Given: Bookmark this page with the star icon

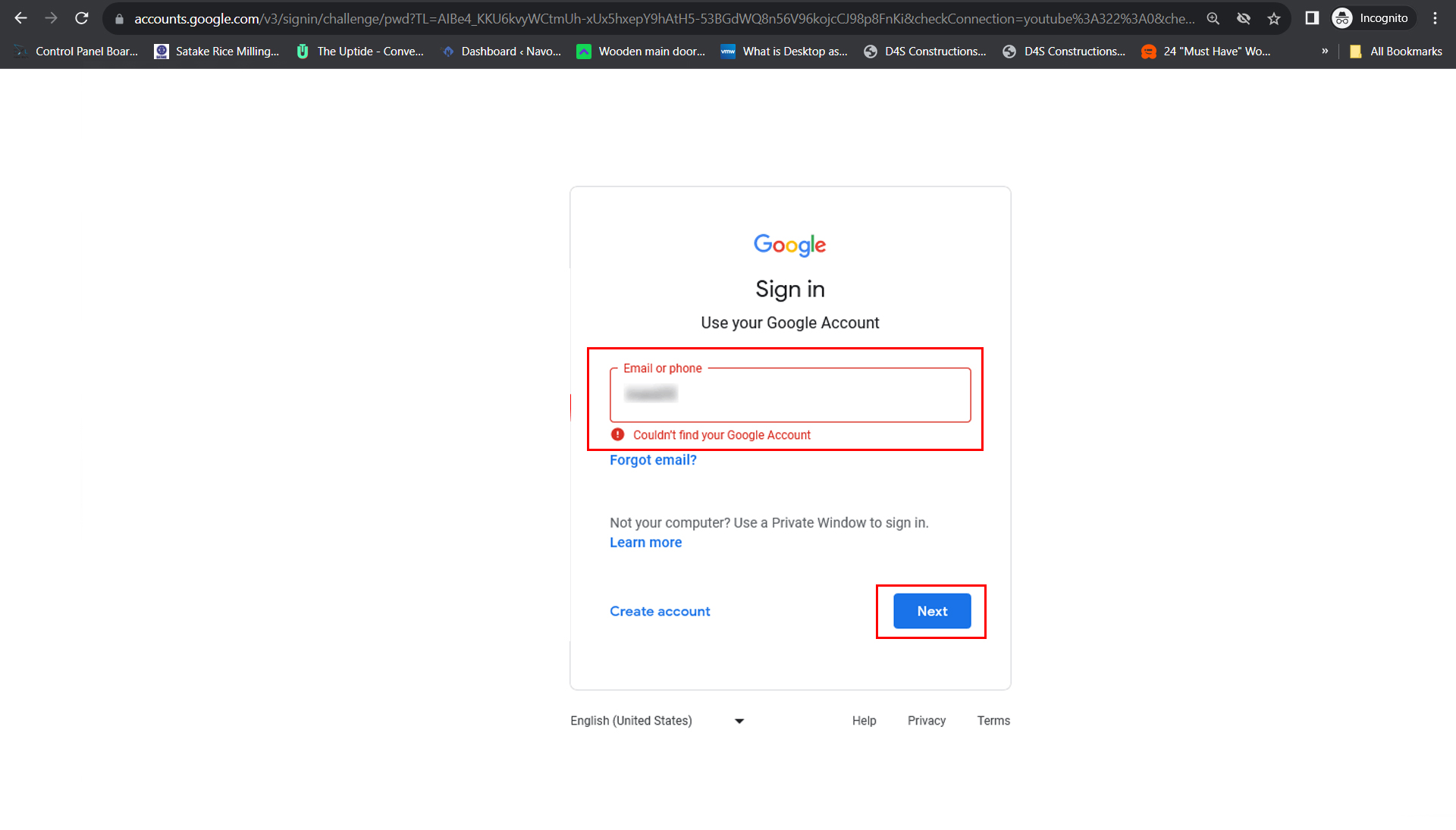Looking at the screenshot, I should pyautogui.click(x=1274, y=18).
